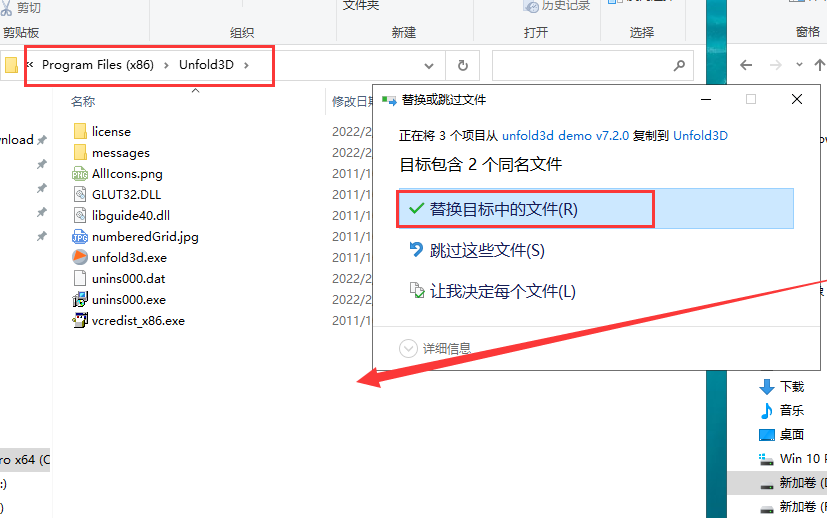The width and height of the screenshot is (827, 518).
Task: Select messages folder name
Action: click(121, 152)
